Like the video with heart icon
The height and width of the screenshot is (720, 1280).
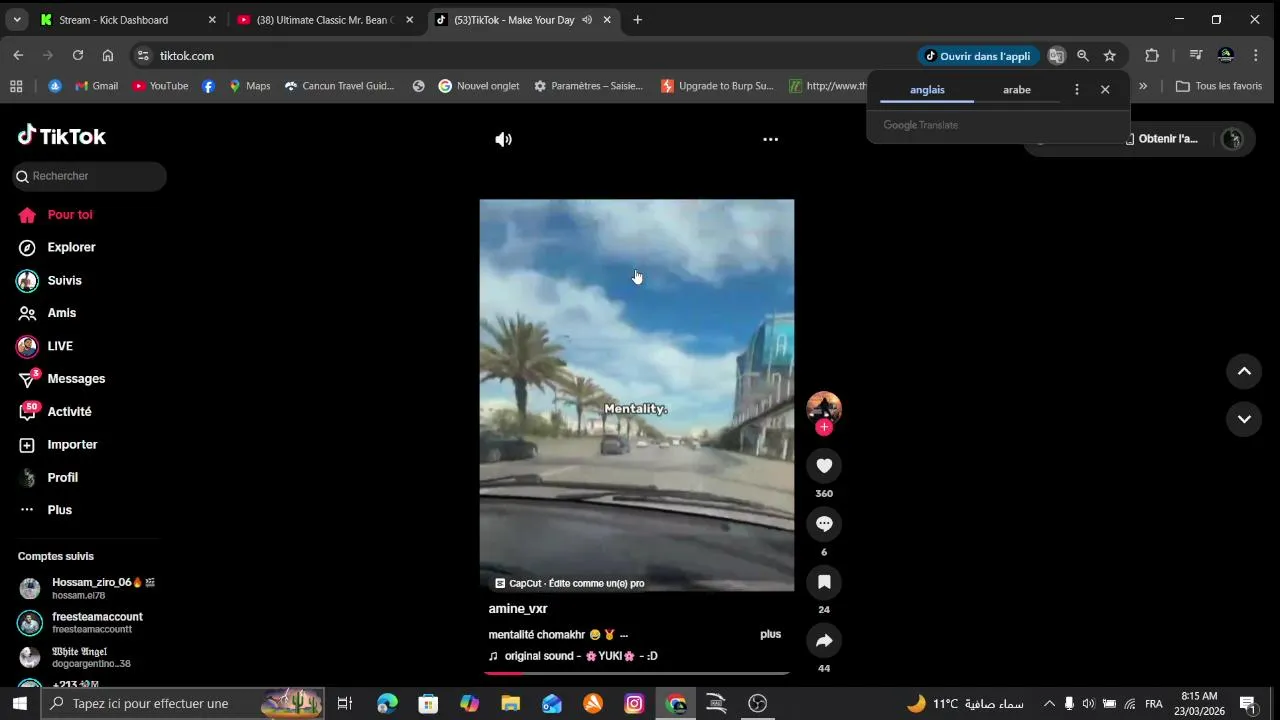(824, 466)
